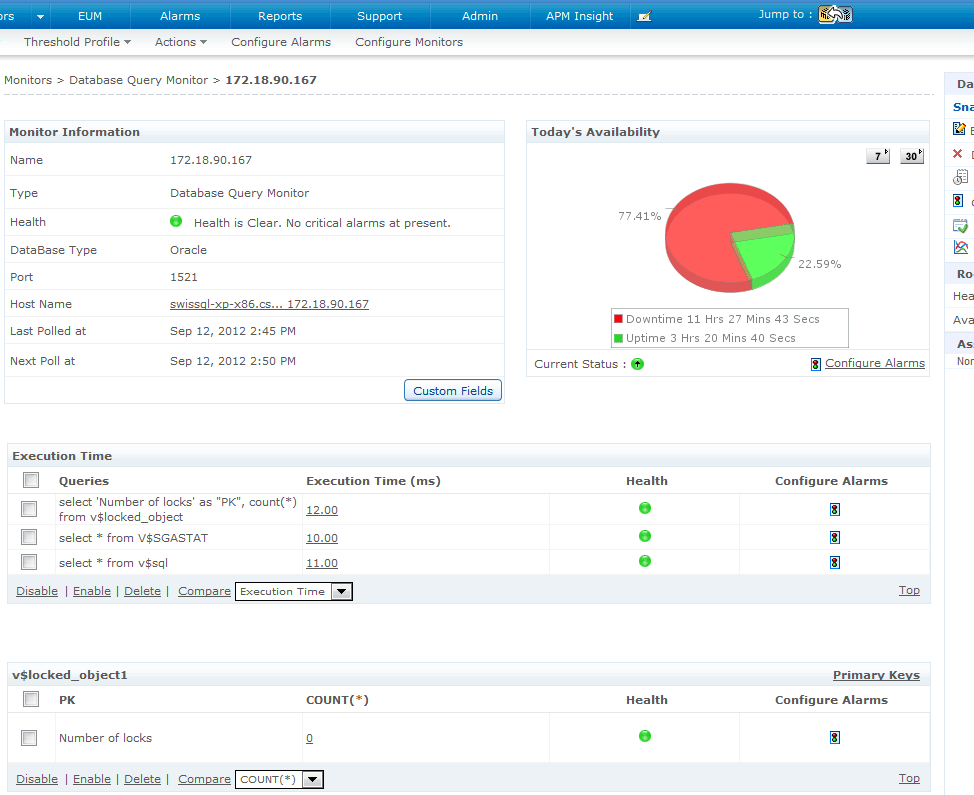Open the Support tab

click(x=380, y=16)
